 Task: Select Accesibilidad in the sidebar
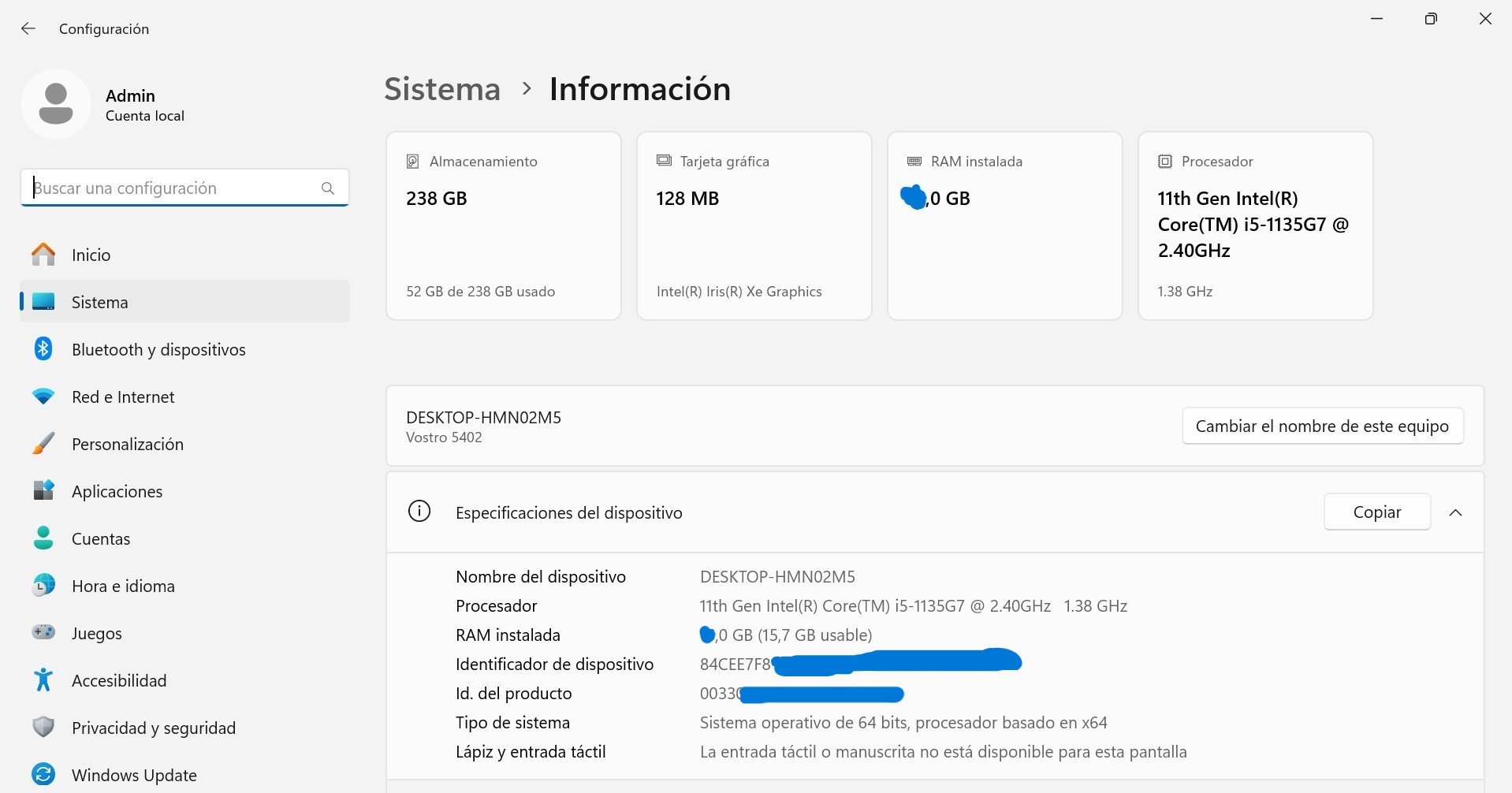[x=119, y=681]
